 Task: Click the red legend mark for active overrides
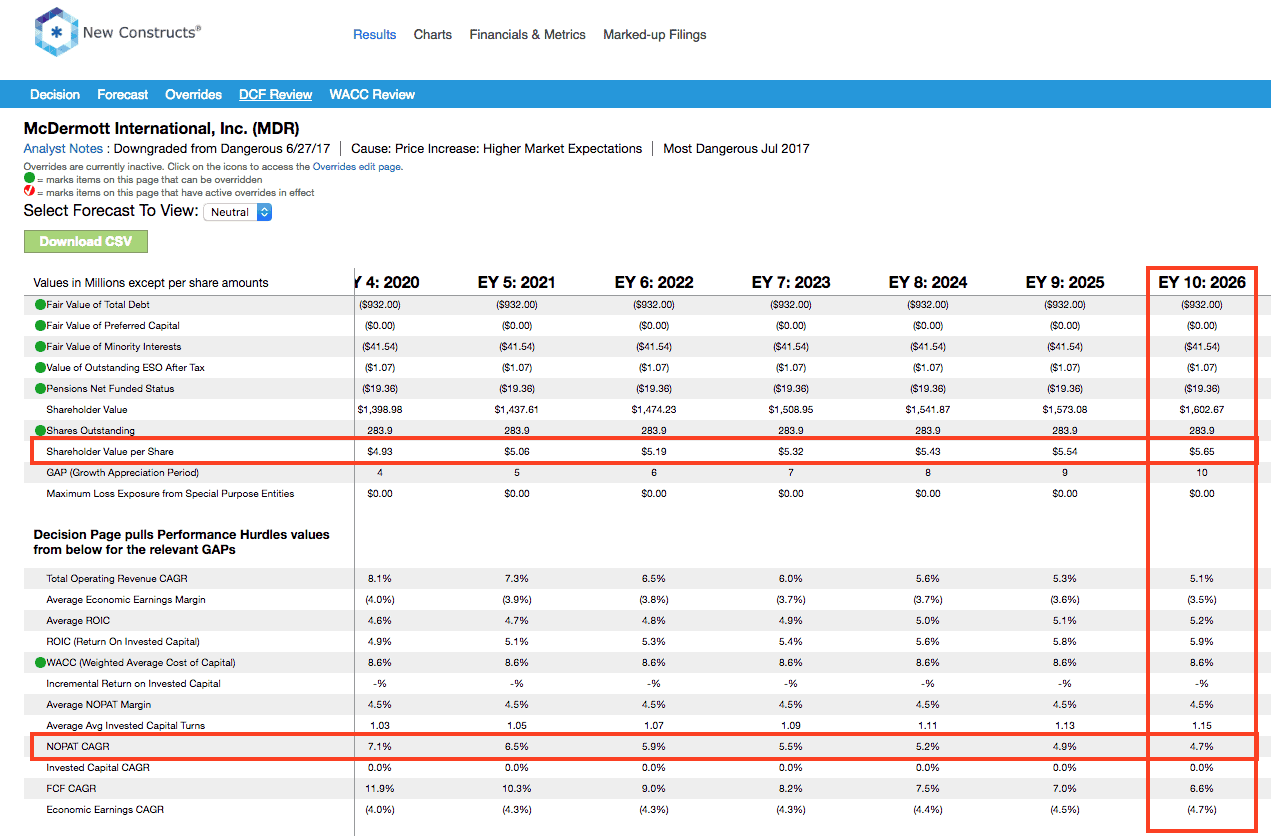29,192
